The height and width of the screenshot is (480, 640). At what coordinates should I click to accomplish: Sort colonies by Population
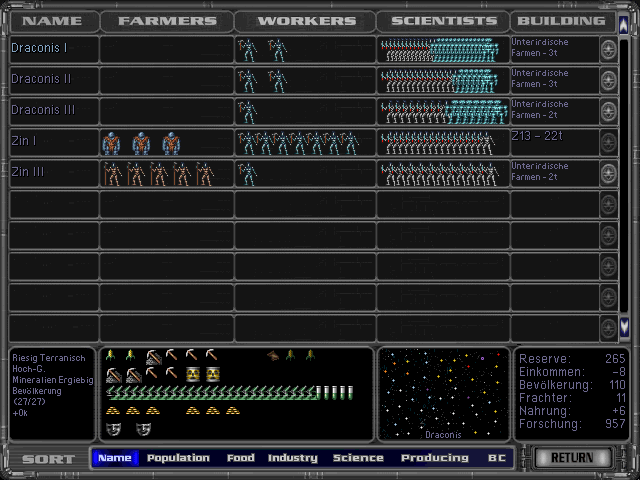coord(178,458)
